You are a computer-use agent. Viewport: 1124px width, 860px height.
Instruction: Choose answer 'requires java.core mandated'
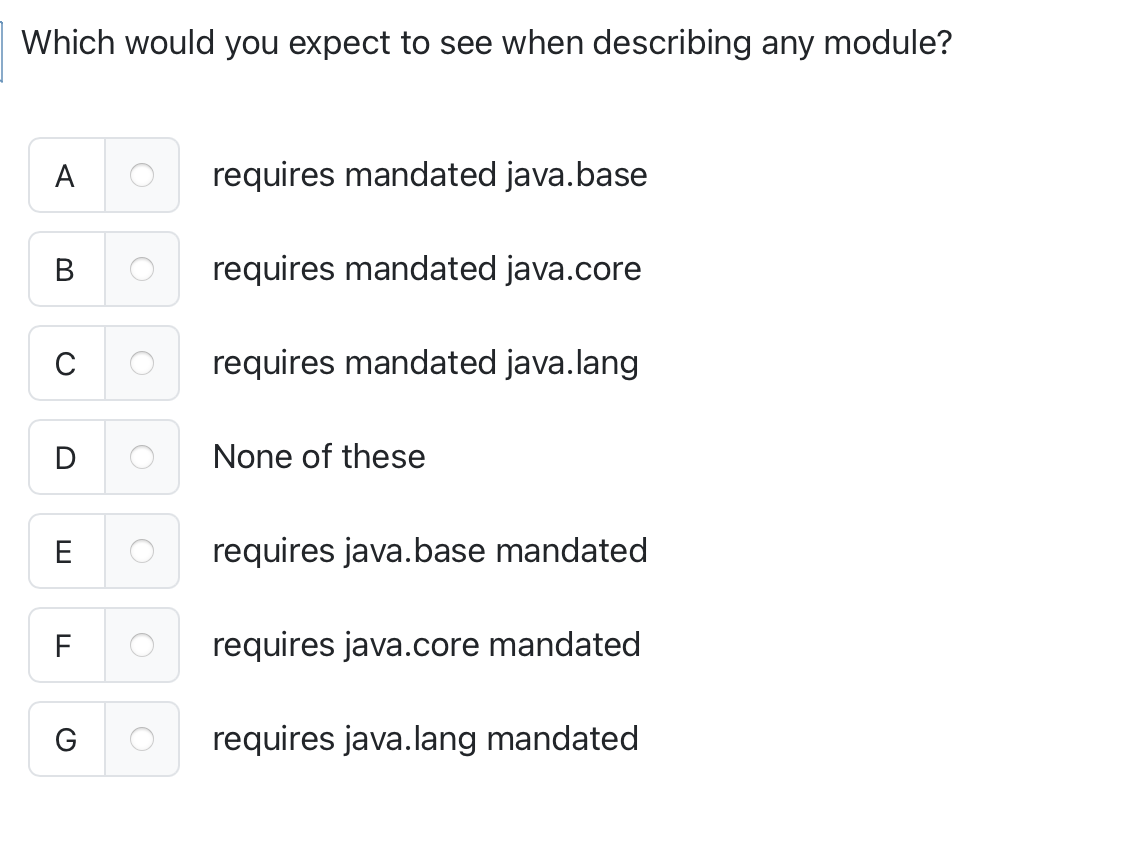426,645
